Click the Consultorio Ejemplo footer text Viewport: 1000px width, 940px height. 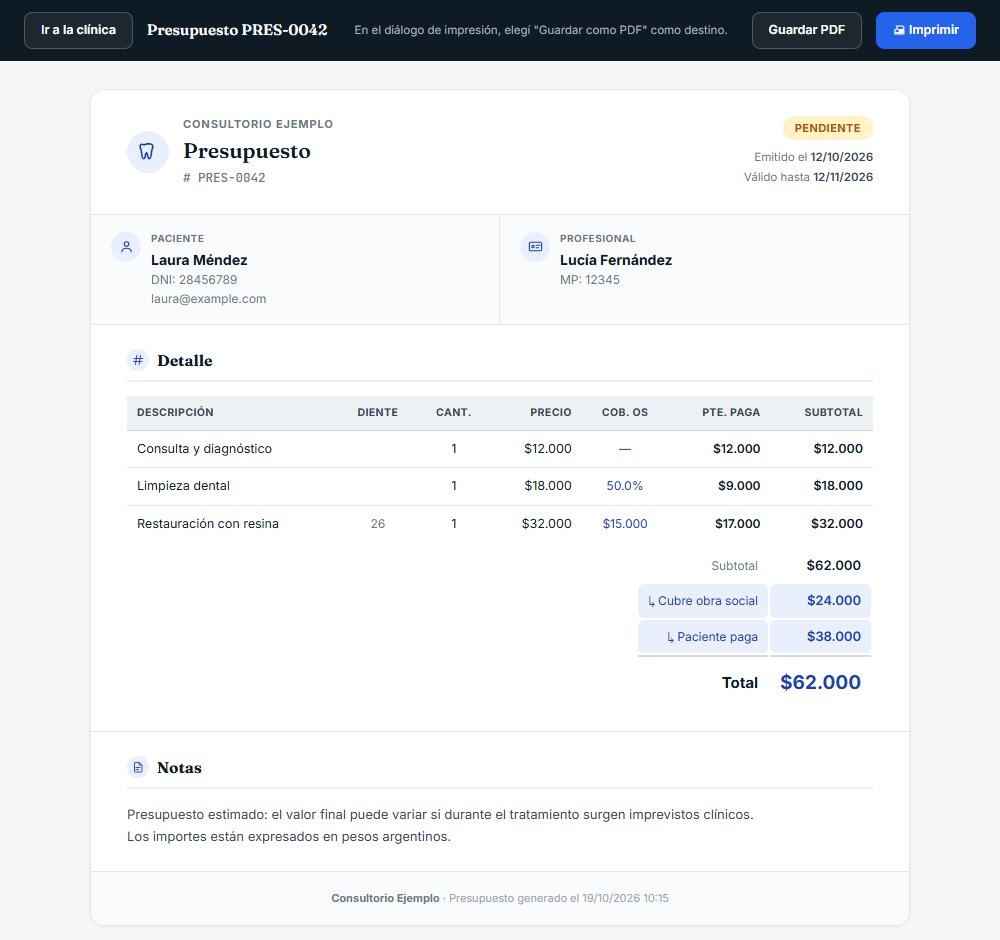click(x=385, y=898)
